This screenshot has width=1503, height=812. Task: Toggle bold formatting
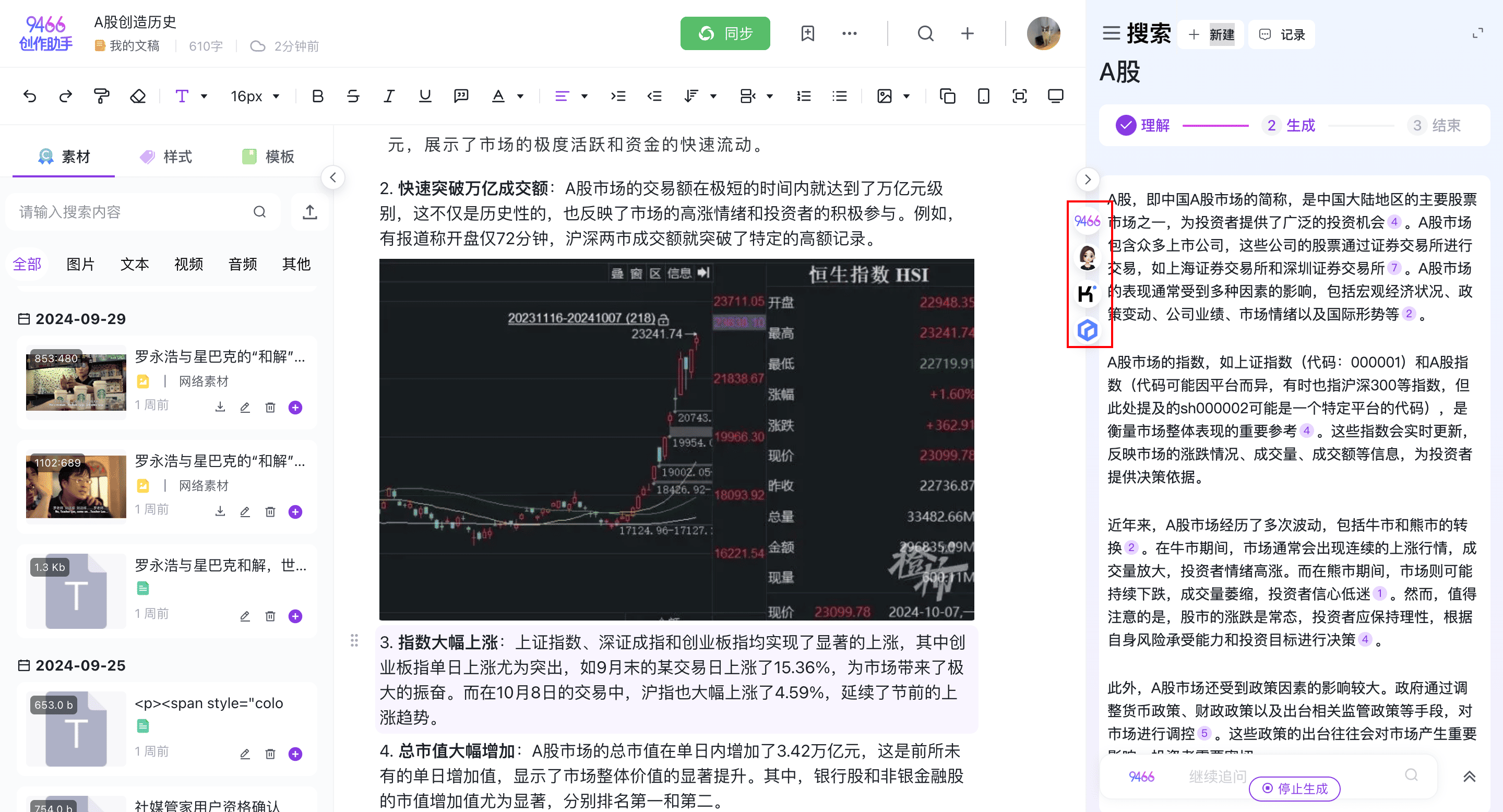317,96
